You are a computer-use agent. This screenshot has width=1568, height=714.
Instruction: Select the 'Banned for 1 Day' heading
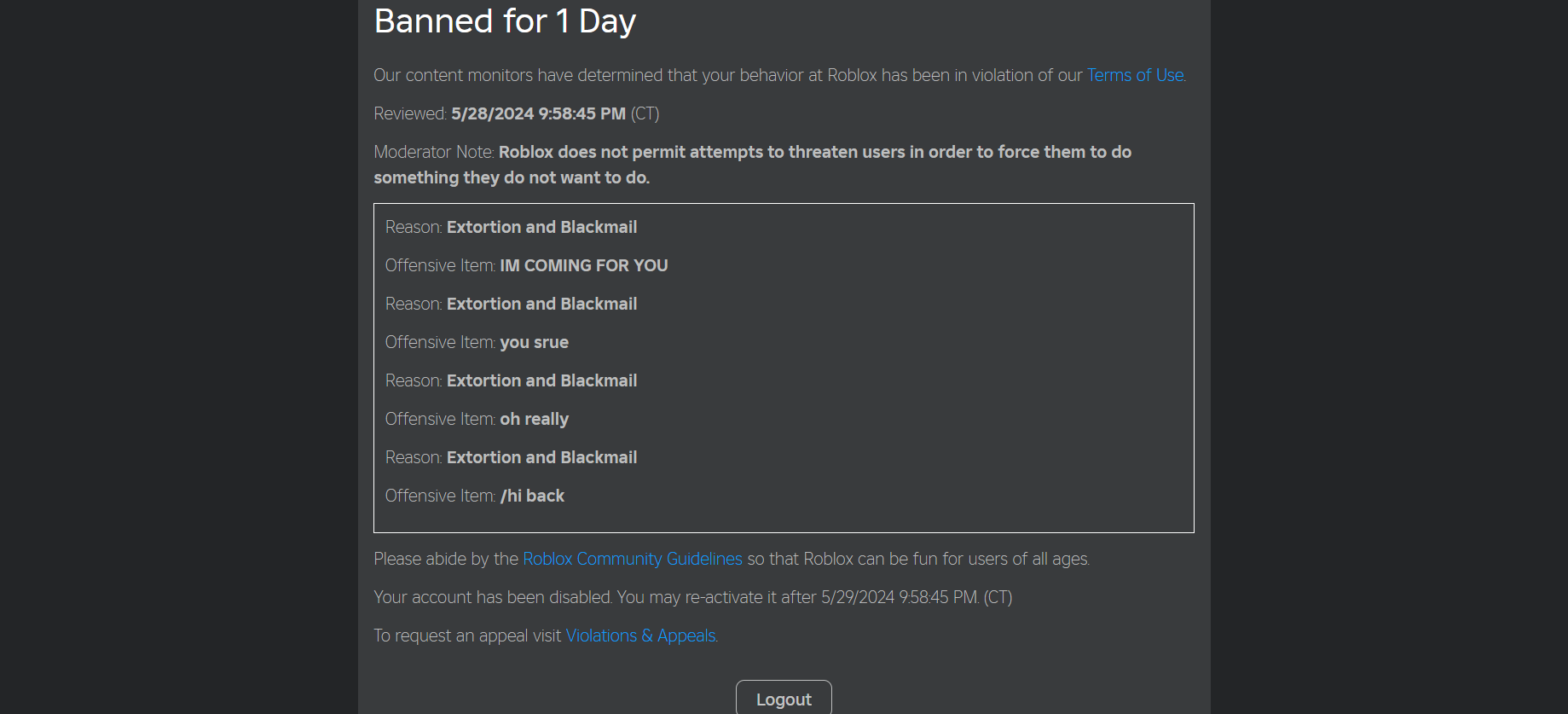pyautogui.click(x=504, y=20)
